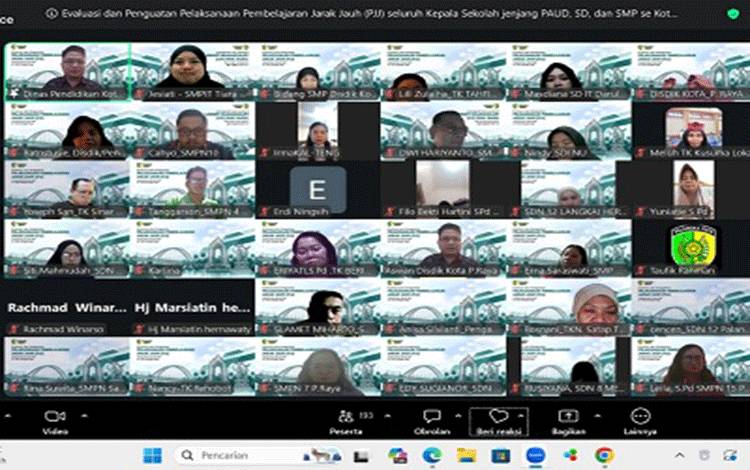Open the Lainnya more options menu
750x470 pixels.
(640, 422)
